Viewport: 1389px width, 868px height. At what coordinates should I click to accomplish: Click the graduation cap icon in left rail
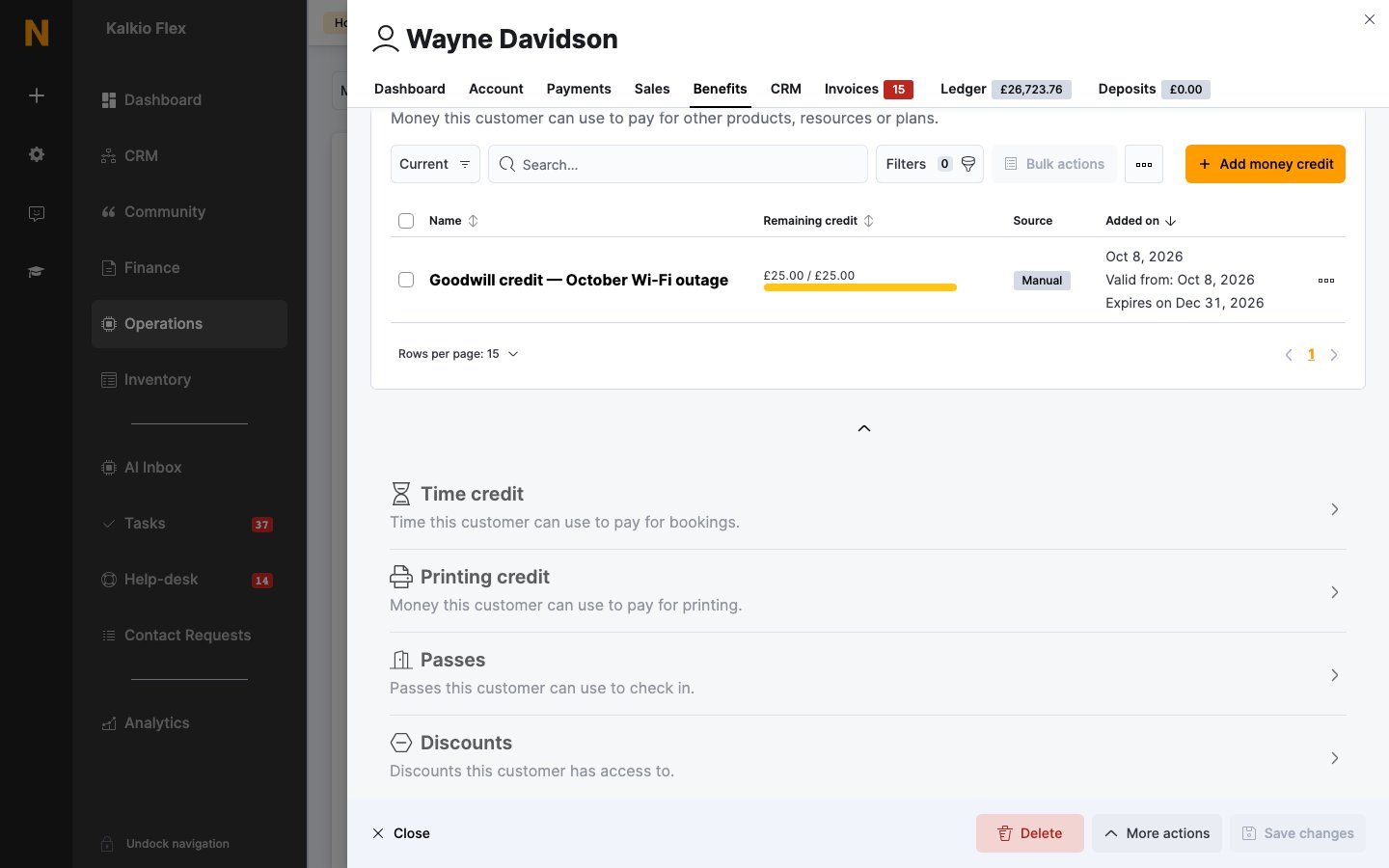coord(37,272)
